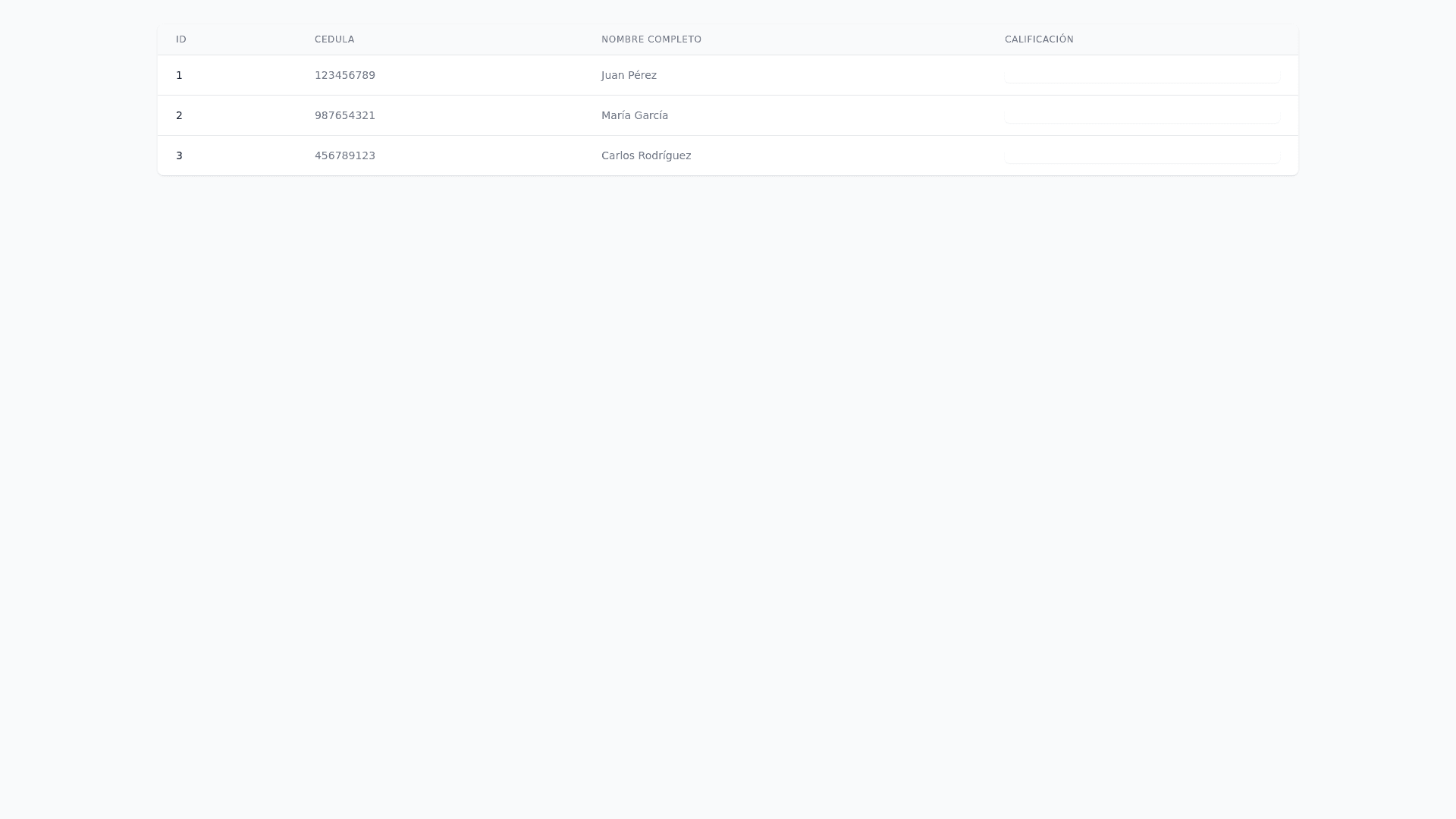
Task: Click ID cell showing 2
Action: (179, 115)
